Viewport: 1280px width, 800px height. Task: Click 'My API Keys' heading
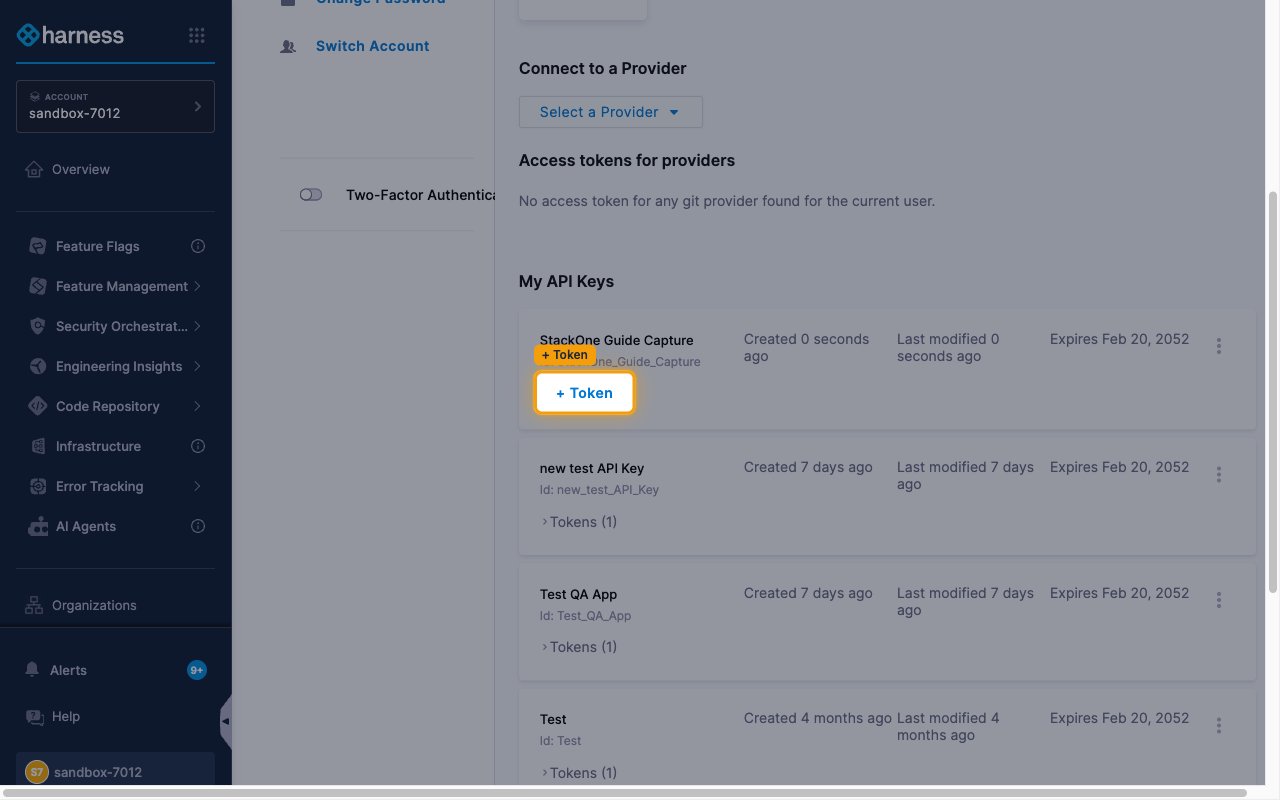tap(566, 281)
